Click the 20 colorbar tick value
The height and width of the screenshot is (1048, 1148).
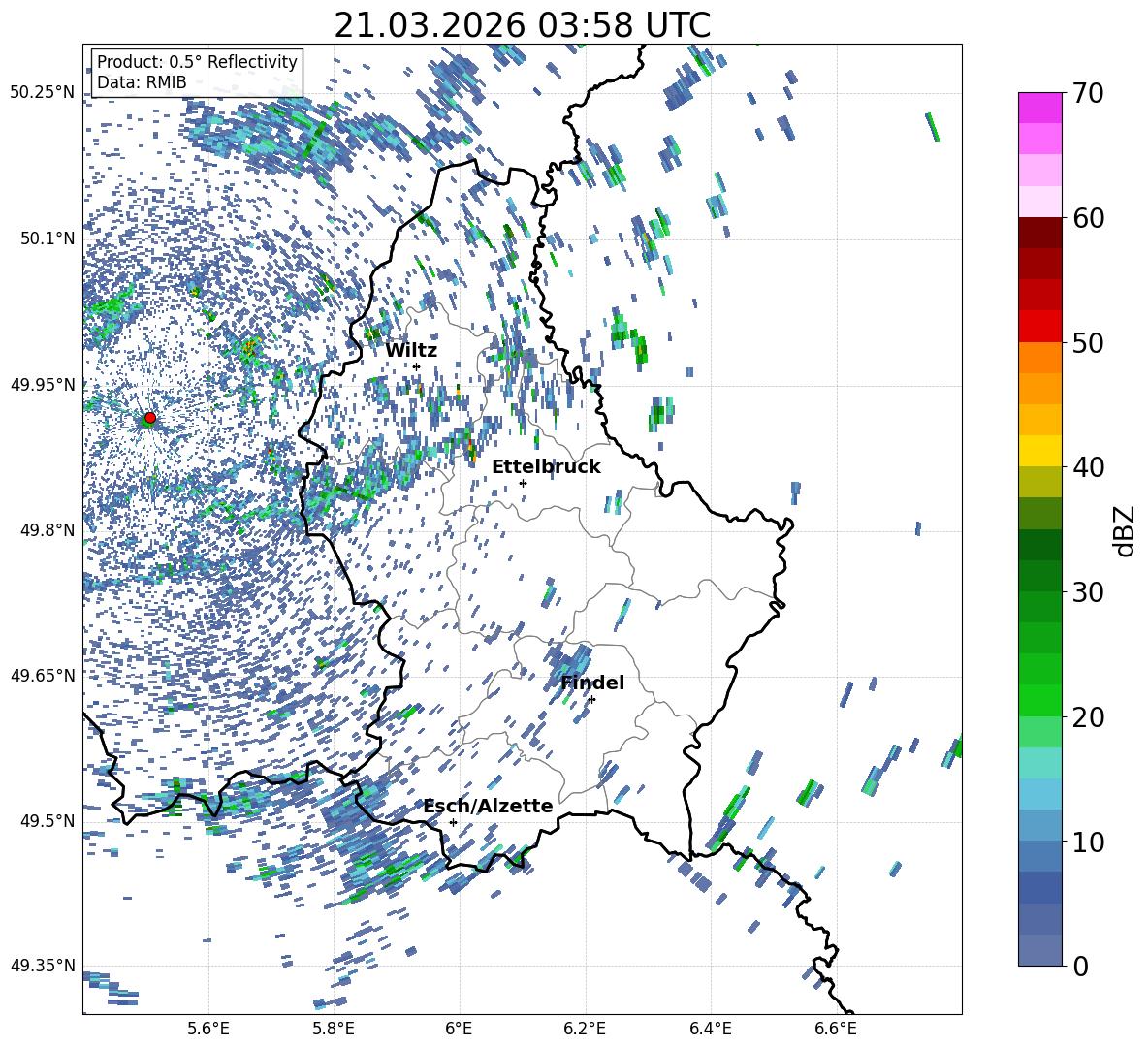pos(1088,716)
